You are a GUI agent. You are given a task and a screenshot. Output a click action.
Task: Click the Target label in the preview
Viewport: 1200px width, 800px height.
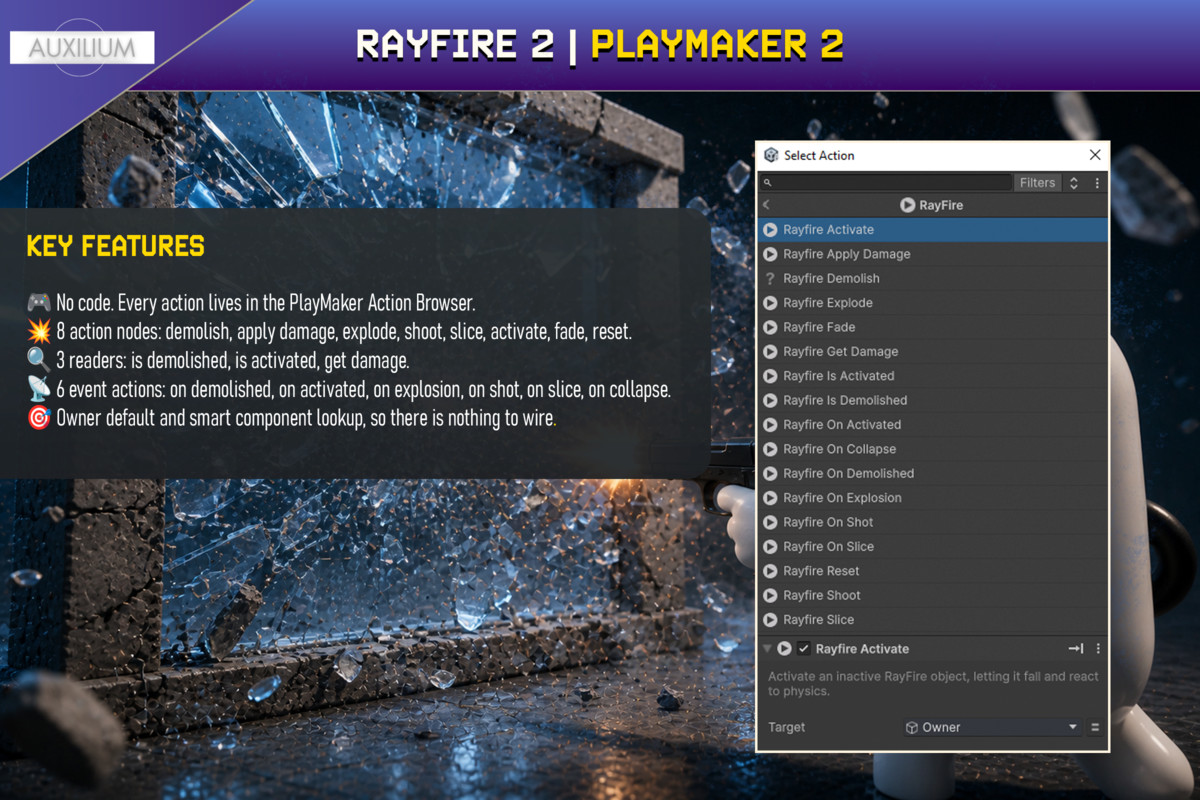tap(787, 728)
